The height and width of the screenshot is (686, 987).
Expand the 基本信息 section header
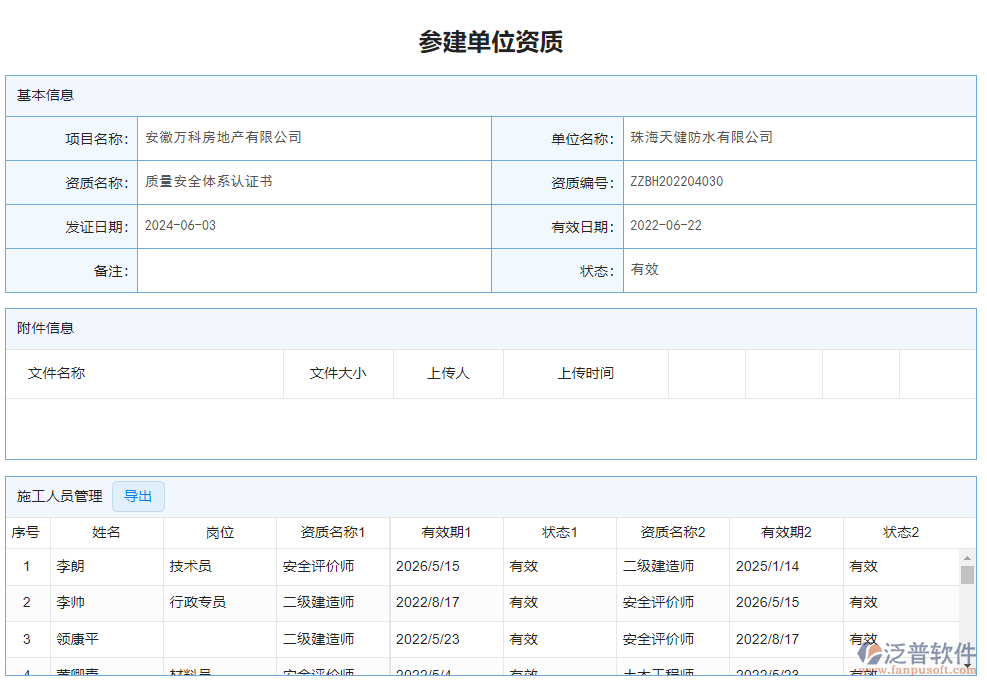pos(41,95)
